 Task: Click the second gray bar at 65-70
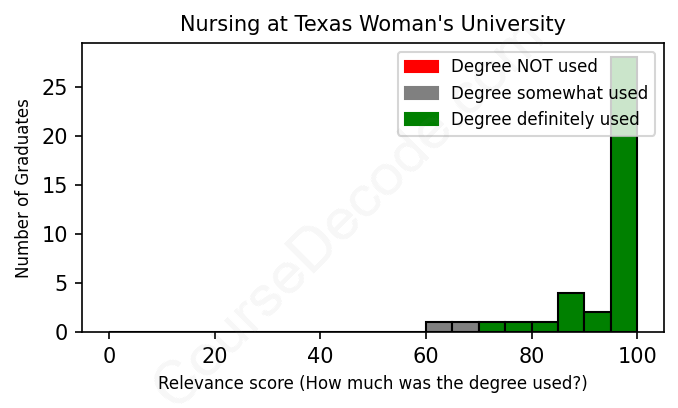pos(465,327)
